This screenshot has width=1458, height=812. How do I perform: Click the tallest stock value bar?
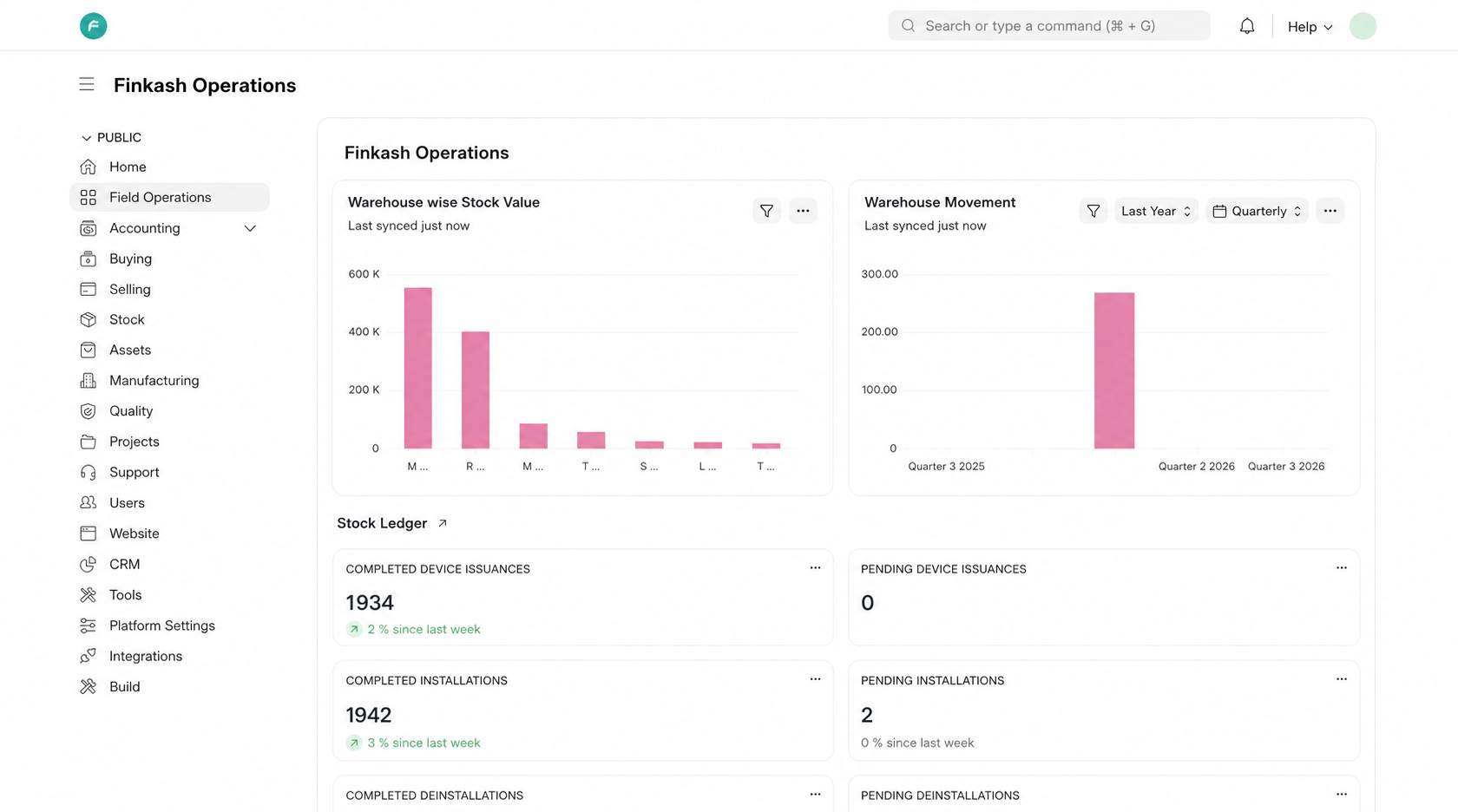418,368
